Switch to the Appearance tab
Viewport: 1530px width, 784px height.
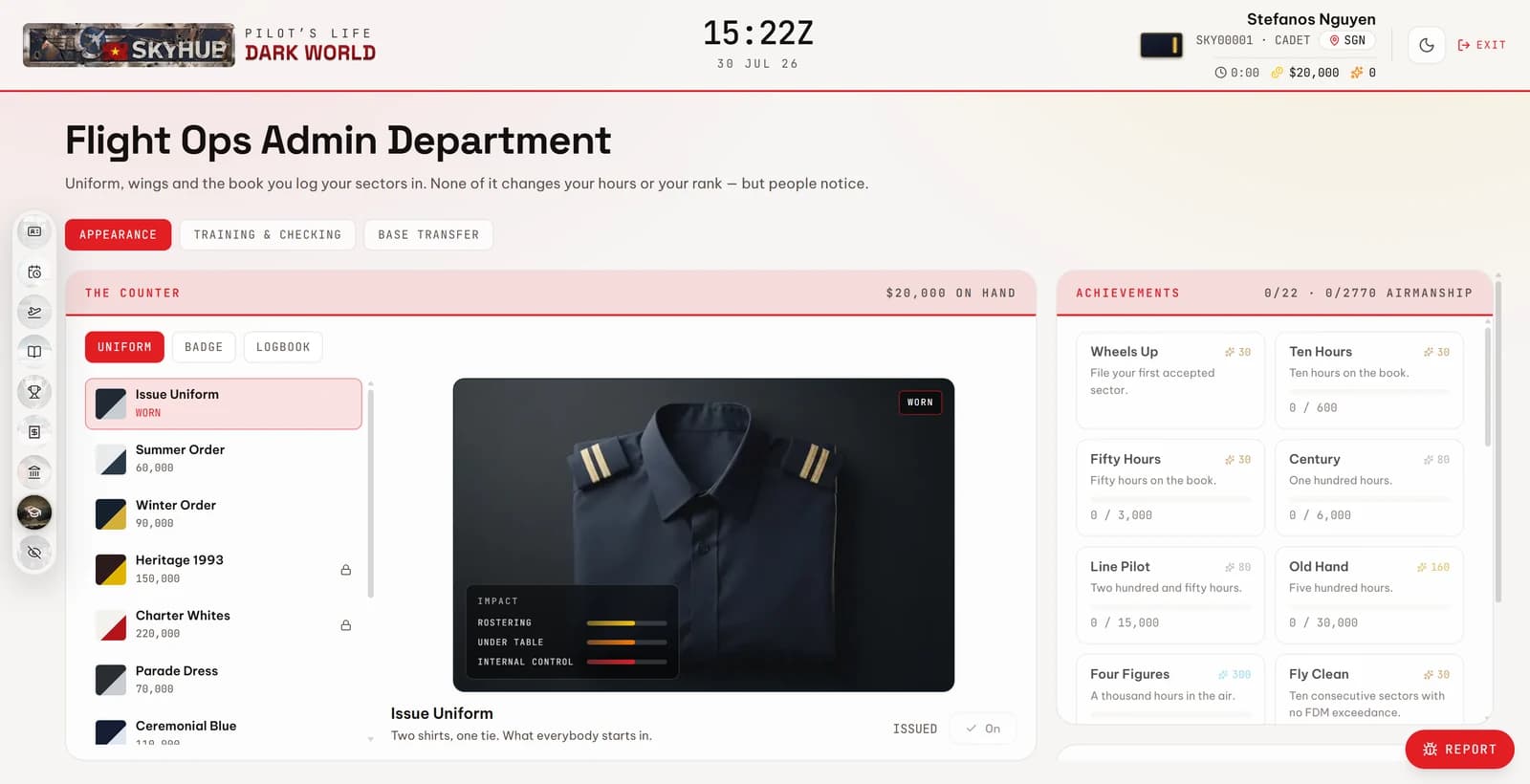point(119,235)
